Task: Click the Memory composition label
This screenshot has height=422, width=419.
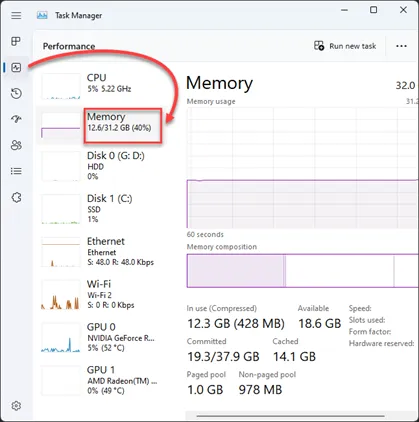Action: point(222,247)
